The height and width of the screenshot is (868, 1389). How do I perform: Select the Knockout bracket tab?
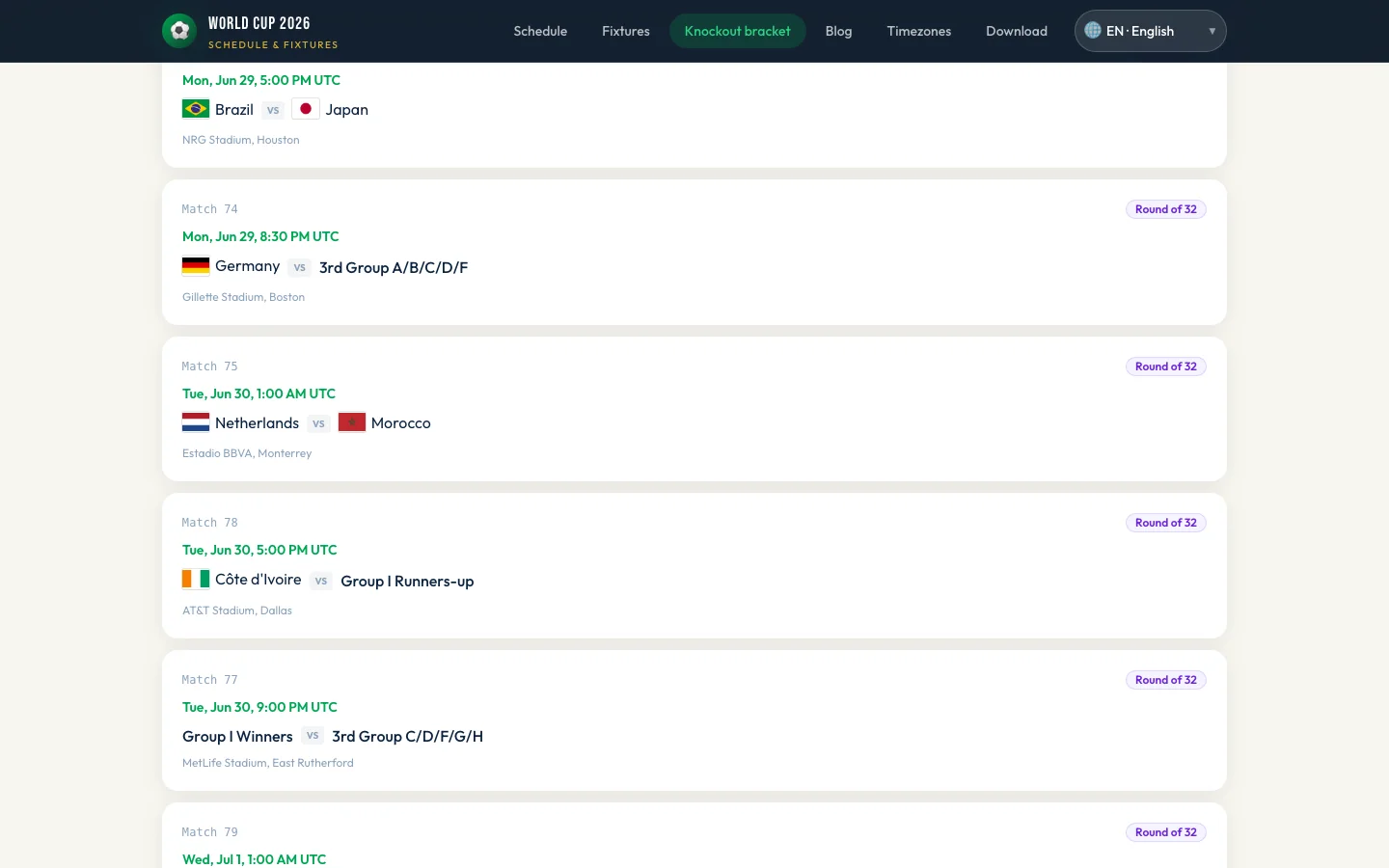click(x=738, y=31)
